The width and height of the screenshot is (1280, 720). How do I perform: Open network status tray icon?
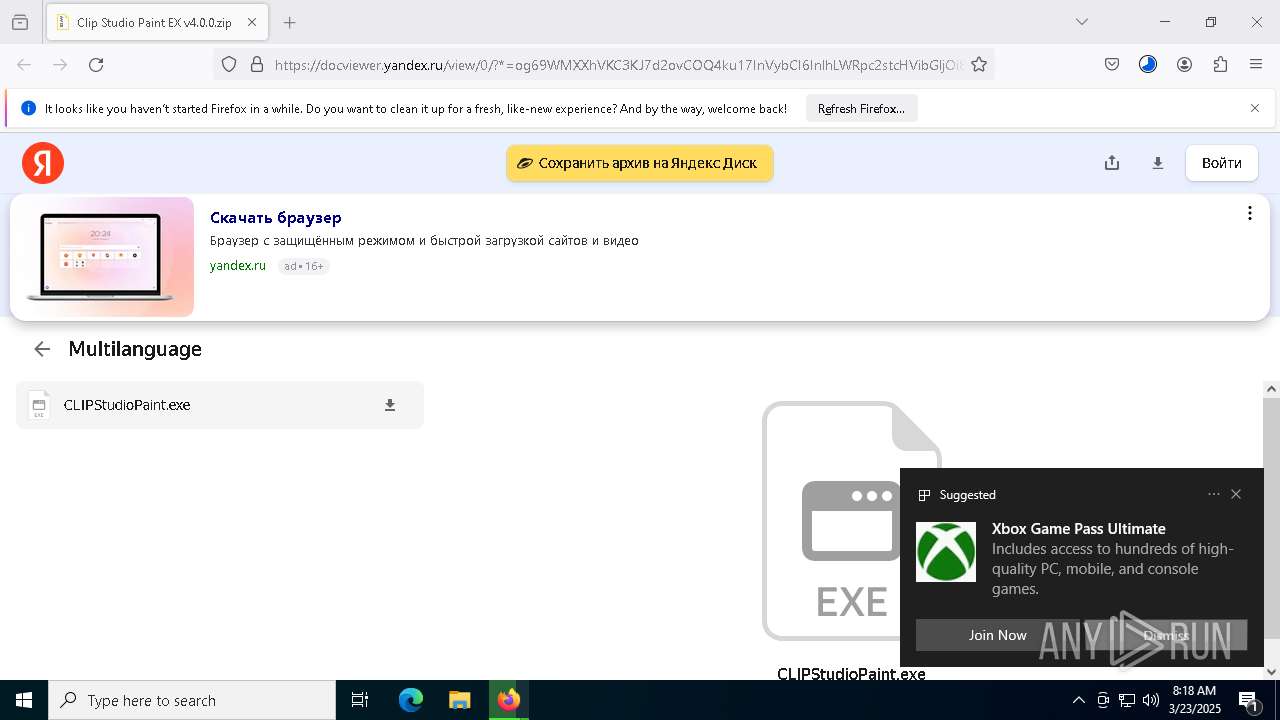1127,700
